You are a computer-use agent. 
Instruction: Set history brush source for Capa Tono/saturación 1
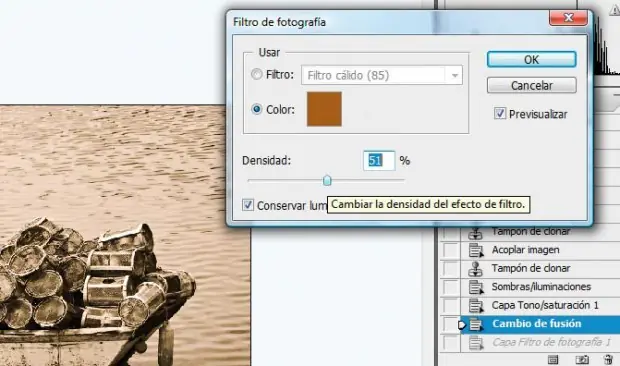click(x=450, y=306)
